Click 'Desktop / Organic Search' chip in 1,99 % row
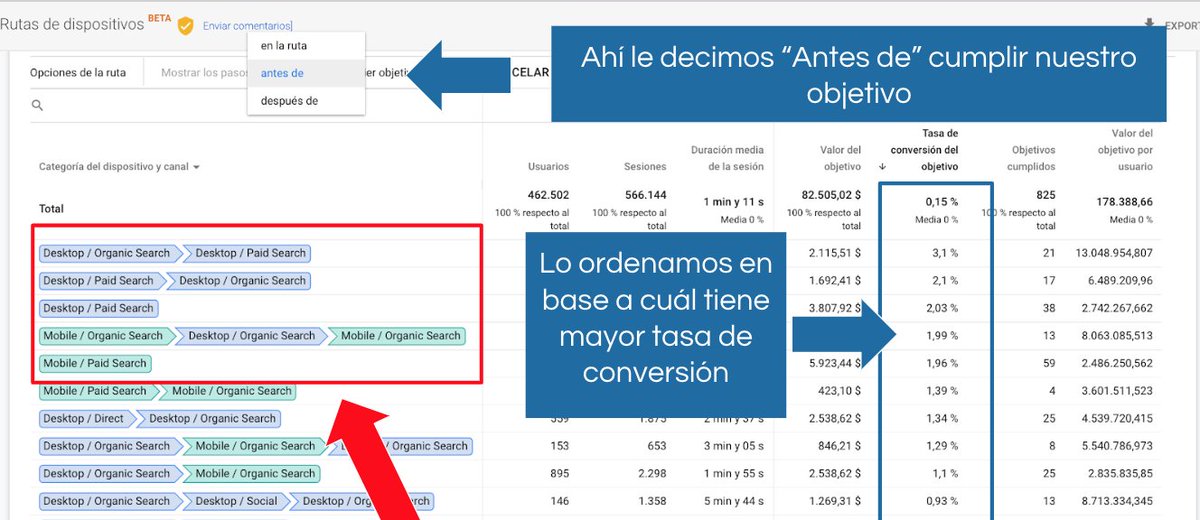The height and width of the screenshot is (520, 1200). (x=249, y=336)
